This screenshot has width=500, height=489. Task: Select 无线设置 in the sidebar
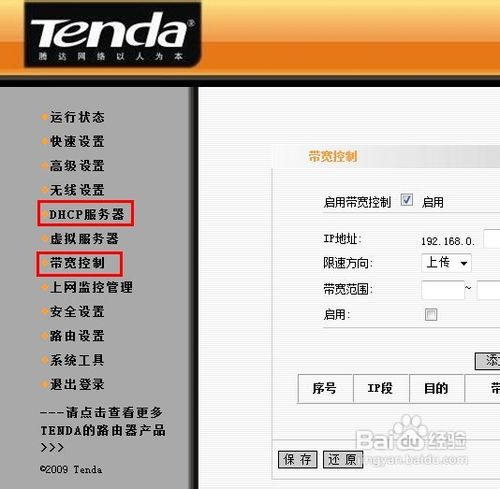point(77,190)
